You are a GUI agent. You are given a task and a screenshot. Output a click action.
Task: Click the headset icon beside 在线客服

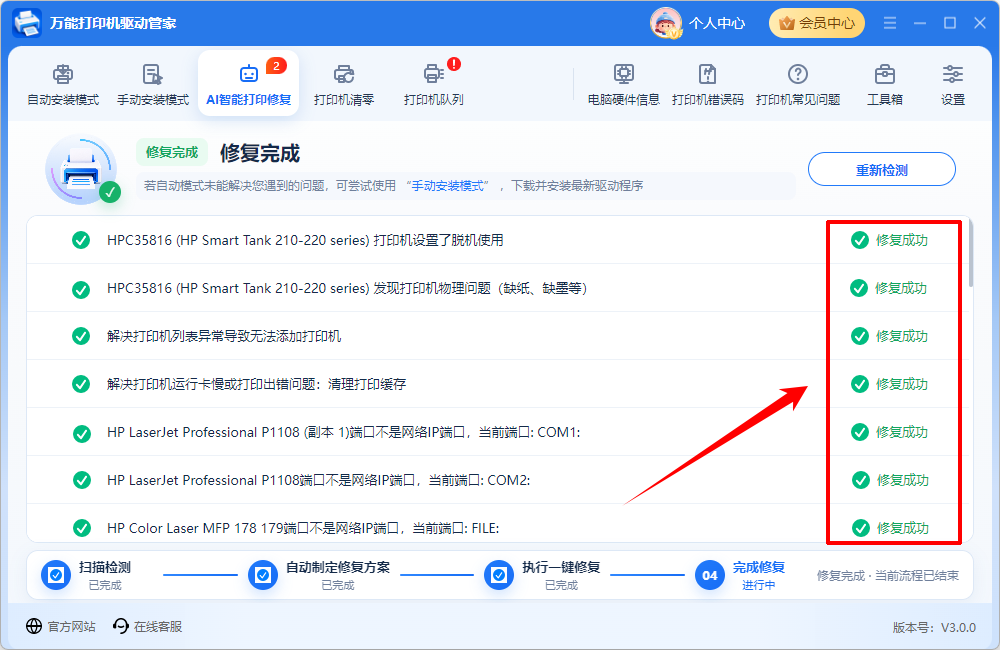121,626
